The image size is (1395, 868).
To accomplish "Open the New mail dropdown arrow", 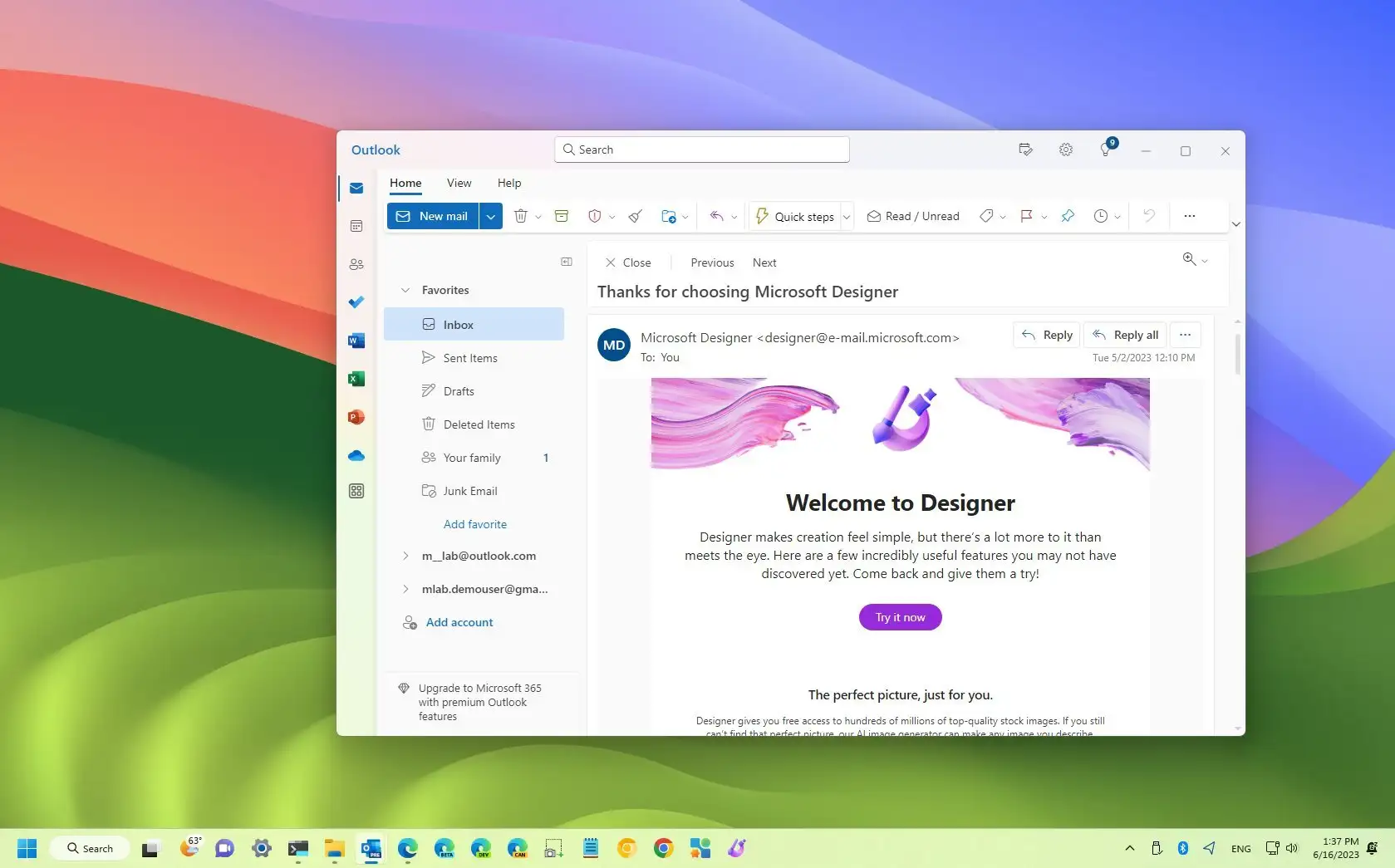I will point(491,216).
